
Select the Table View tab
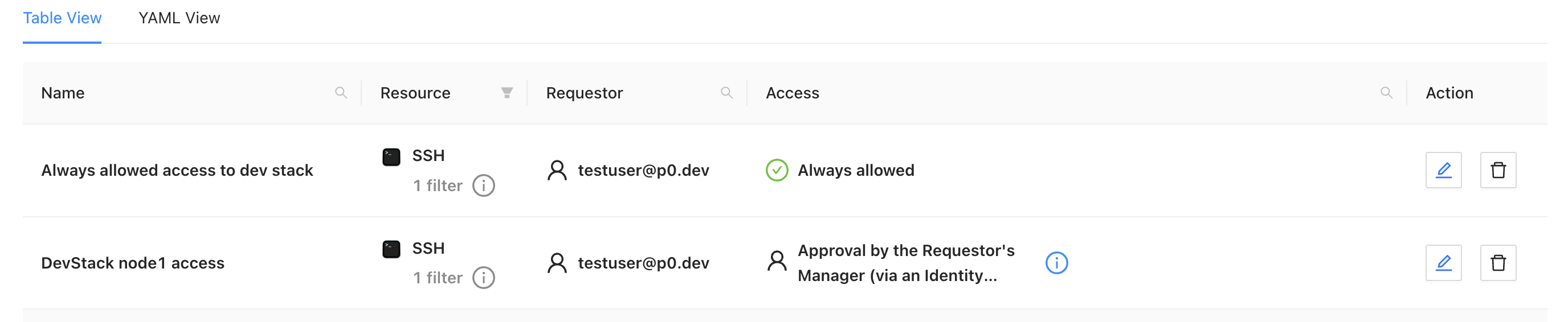[x=62, y=18]
